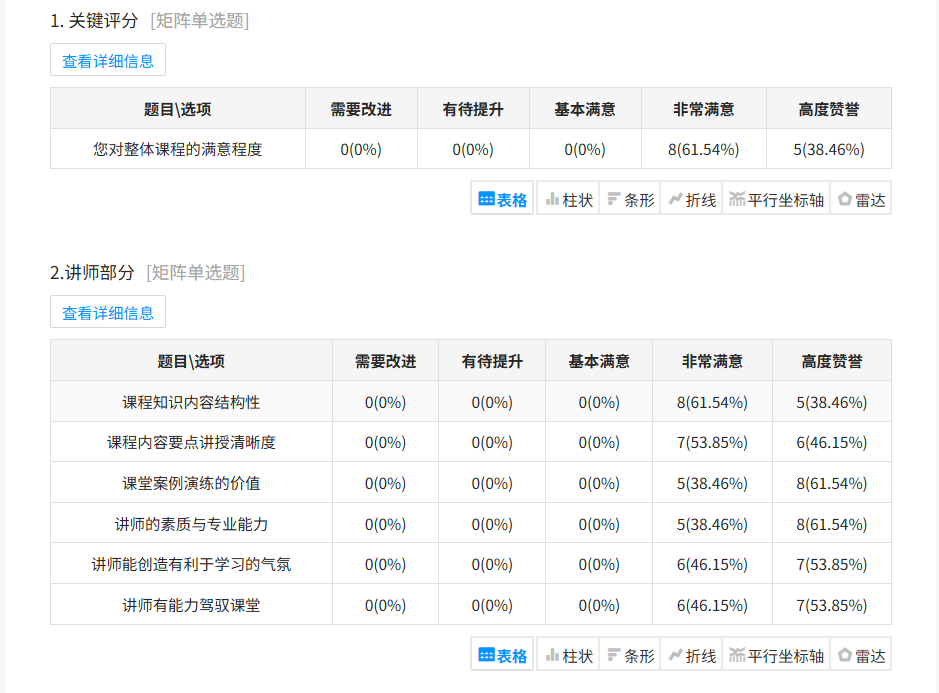Click the 题目\选项 header in 关键评分 table
The height and width of the screenshot is (693, 939).
click(x=177, y=109)
